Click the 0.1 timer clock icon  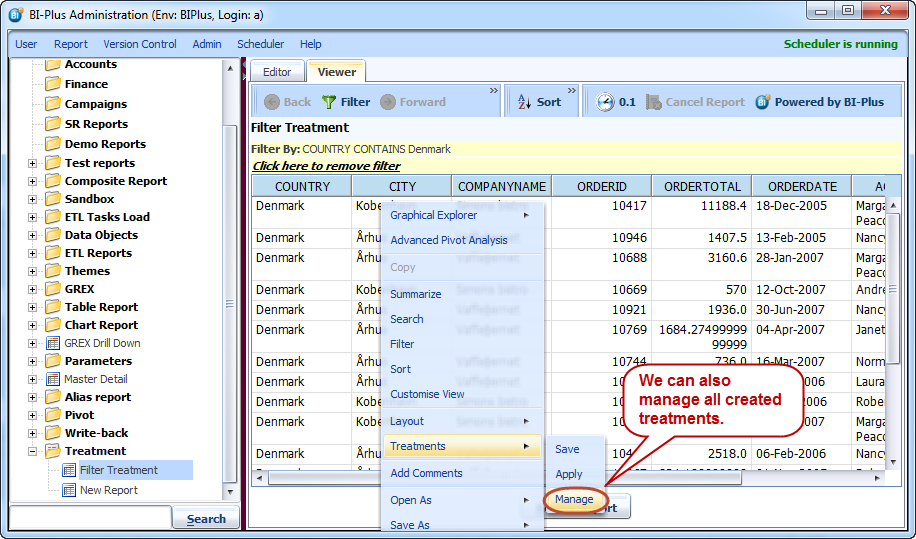coord(605,102)
